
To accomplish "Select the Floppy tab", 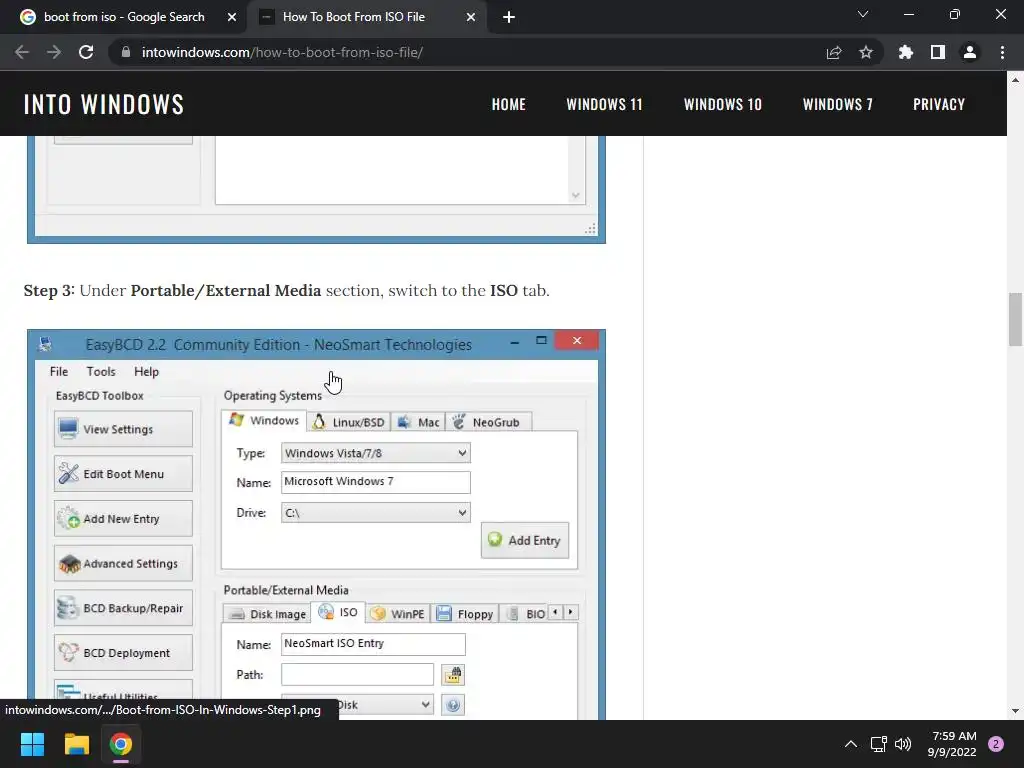I will [x=465, y=614].
